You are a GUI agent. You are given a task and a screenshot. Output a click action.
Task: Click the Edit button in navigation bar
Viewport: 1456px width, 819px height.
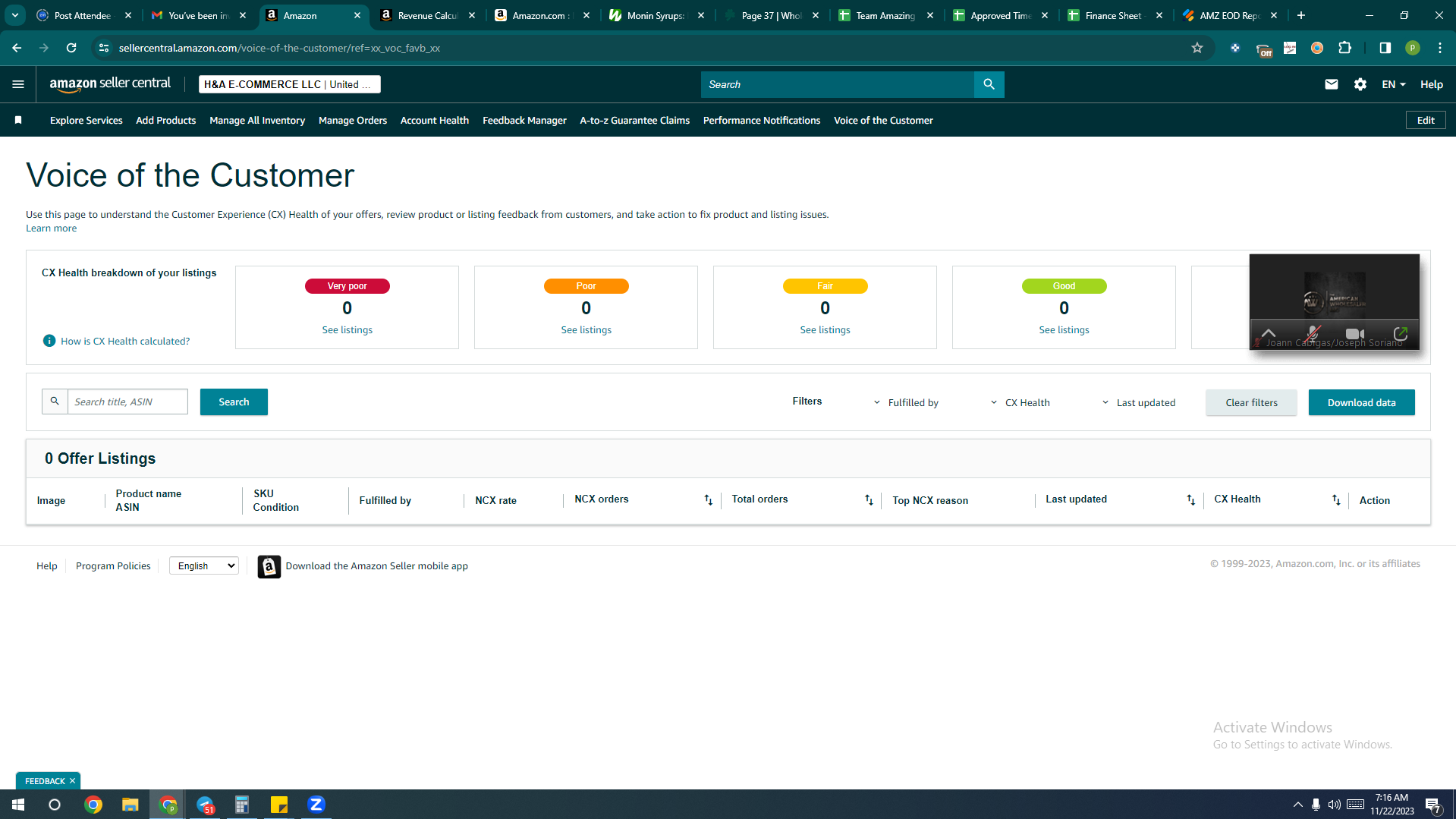(1426, 120)
